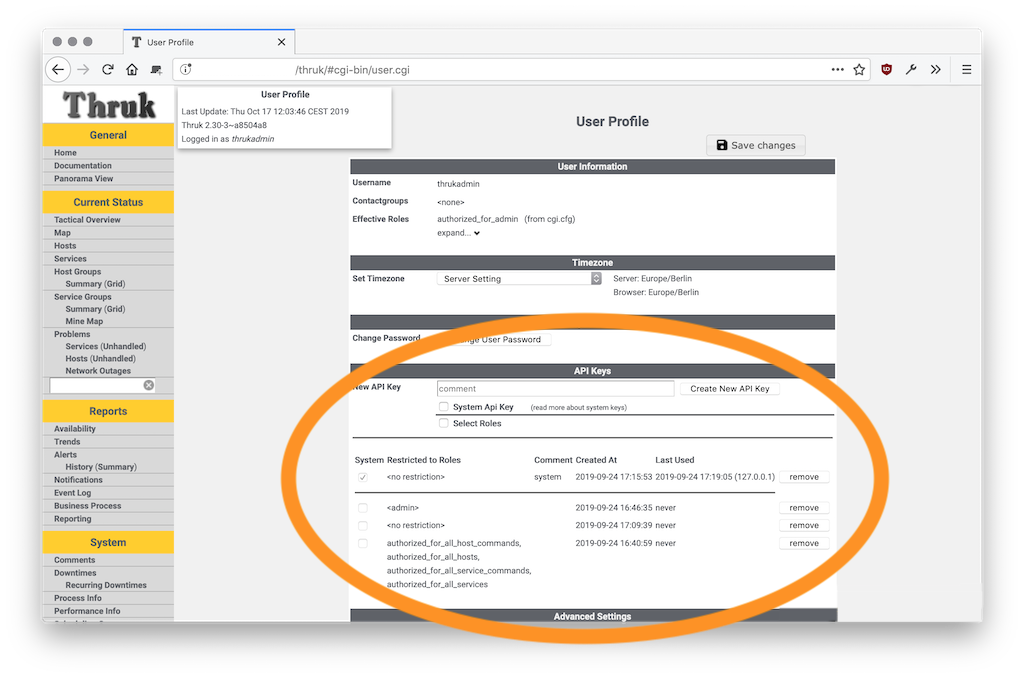This screenshot has width=1024, height=678.
Task: Open Panorama View
Action: pos(84,178)
